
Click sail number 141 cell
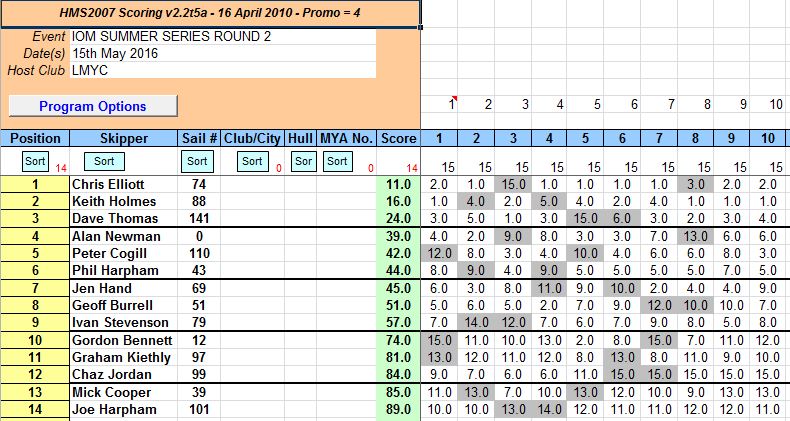(198, 218)
